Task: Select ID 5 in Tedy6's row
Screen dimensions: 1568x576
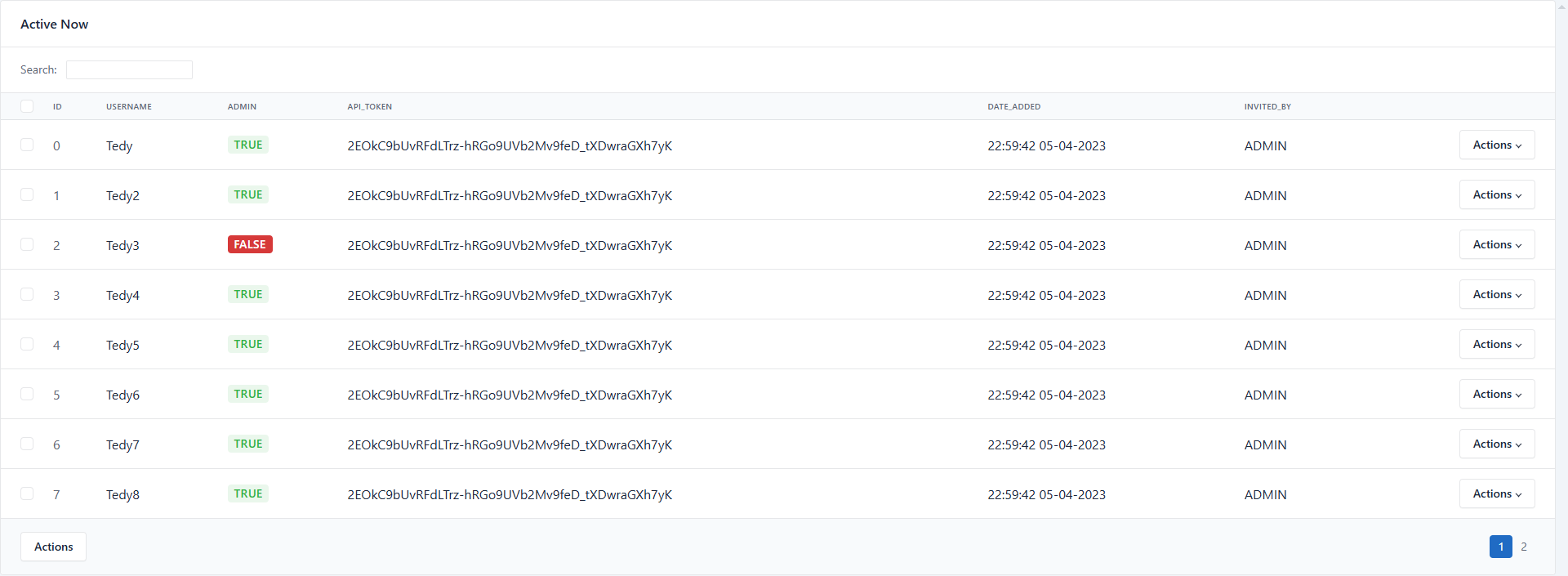Action: [56, 395]
